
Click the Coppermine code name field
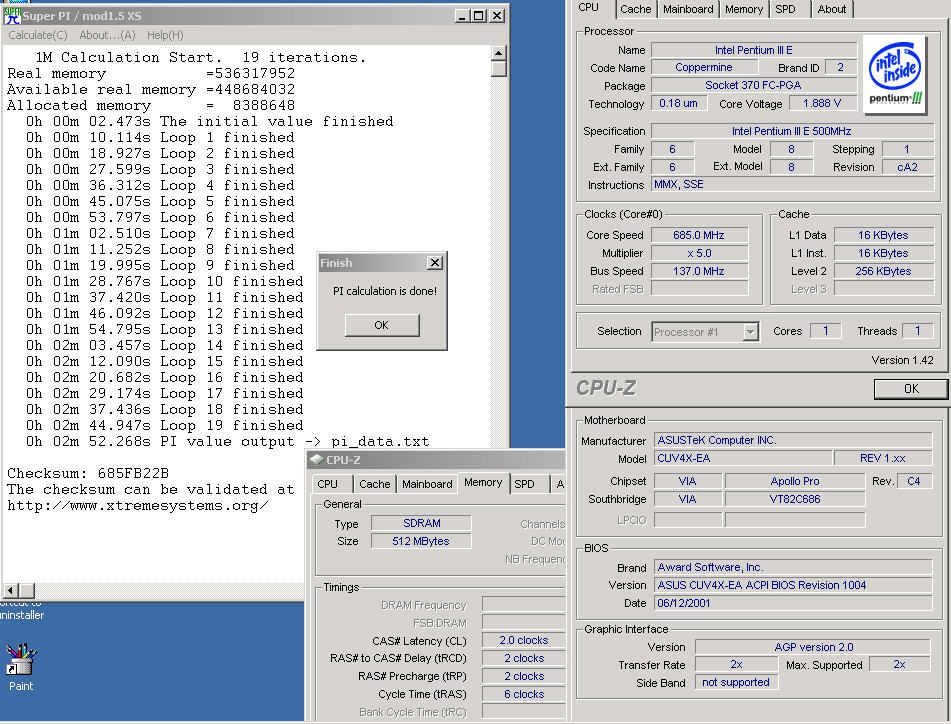pyautogui.click(x=704, y=67)
